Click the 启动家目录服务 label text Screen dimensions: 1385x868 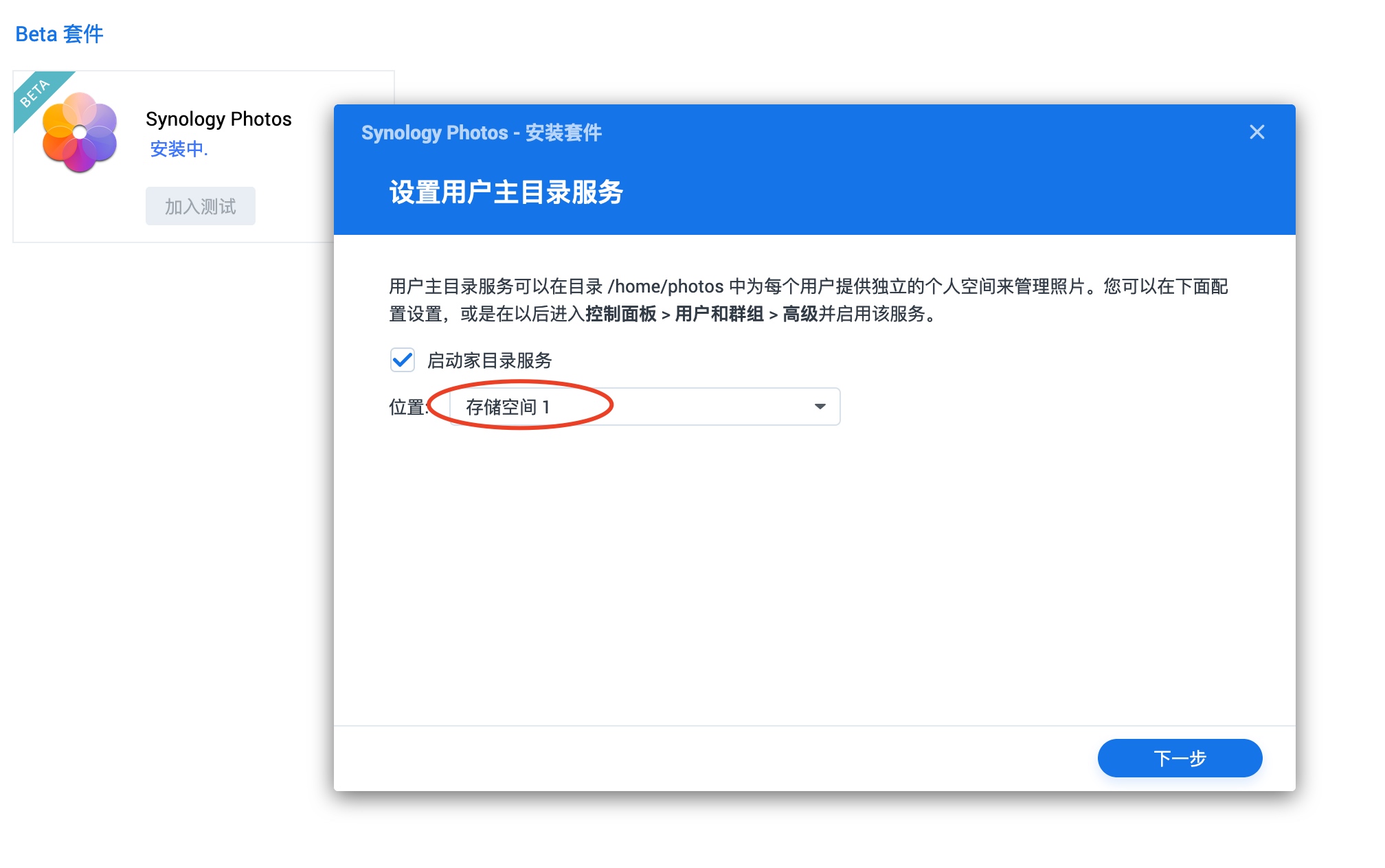(490, 361)
